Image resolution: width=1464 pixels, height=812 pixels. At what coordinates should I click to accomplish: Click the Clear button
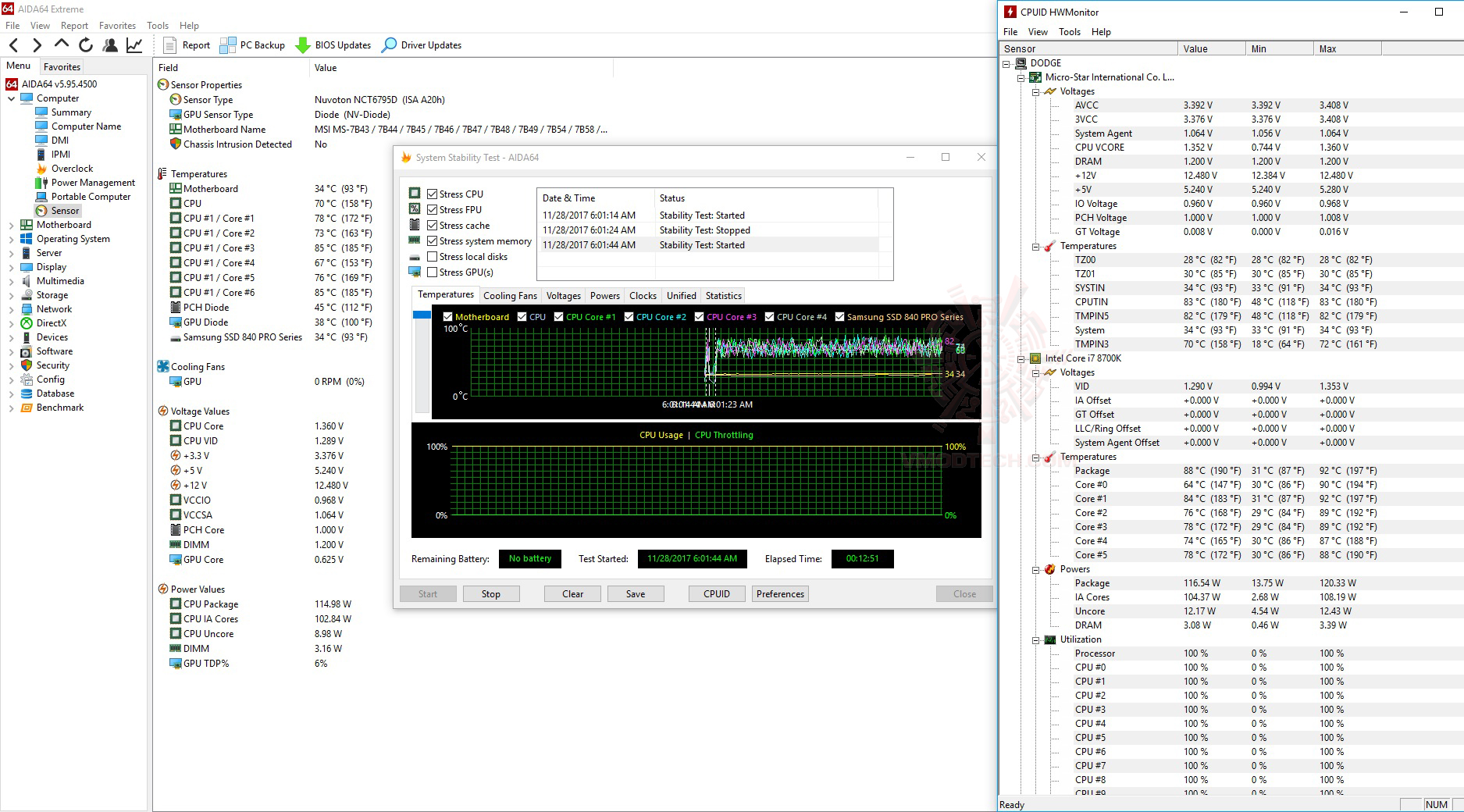572,594
